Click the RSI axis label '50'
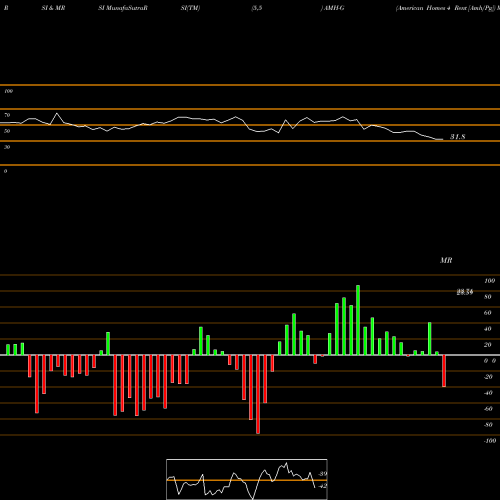 tap(7, 131)
